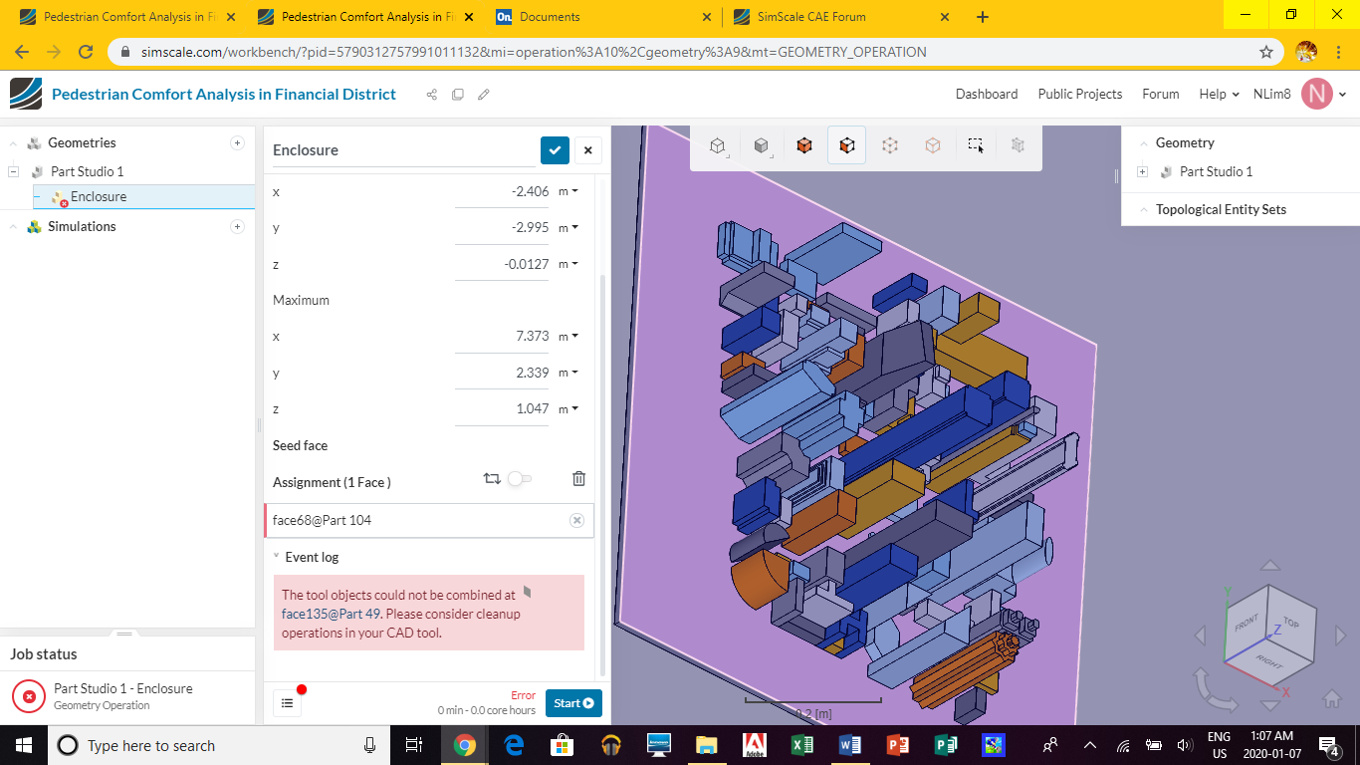
Task: Activate the face selection mode icon
Action: point(847,146)
